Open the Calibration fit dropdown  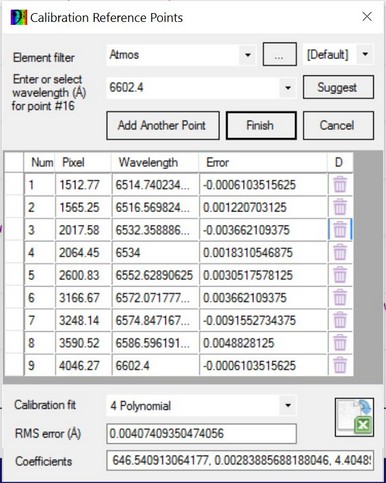(287, 406)
